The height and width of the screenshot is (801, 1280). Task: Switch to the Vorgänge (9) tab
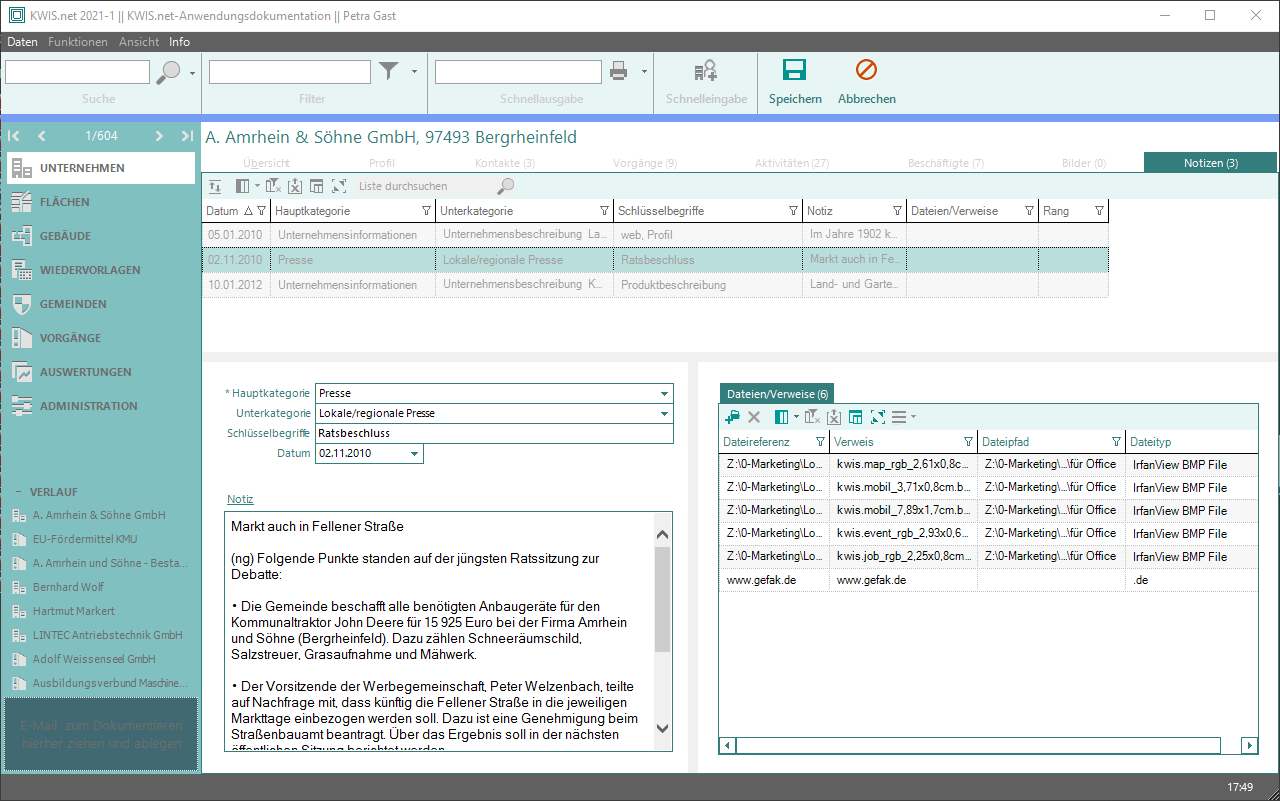(x=645, y=163)
